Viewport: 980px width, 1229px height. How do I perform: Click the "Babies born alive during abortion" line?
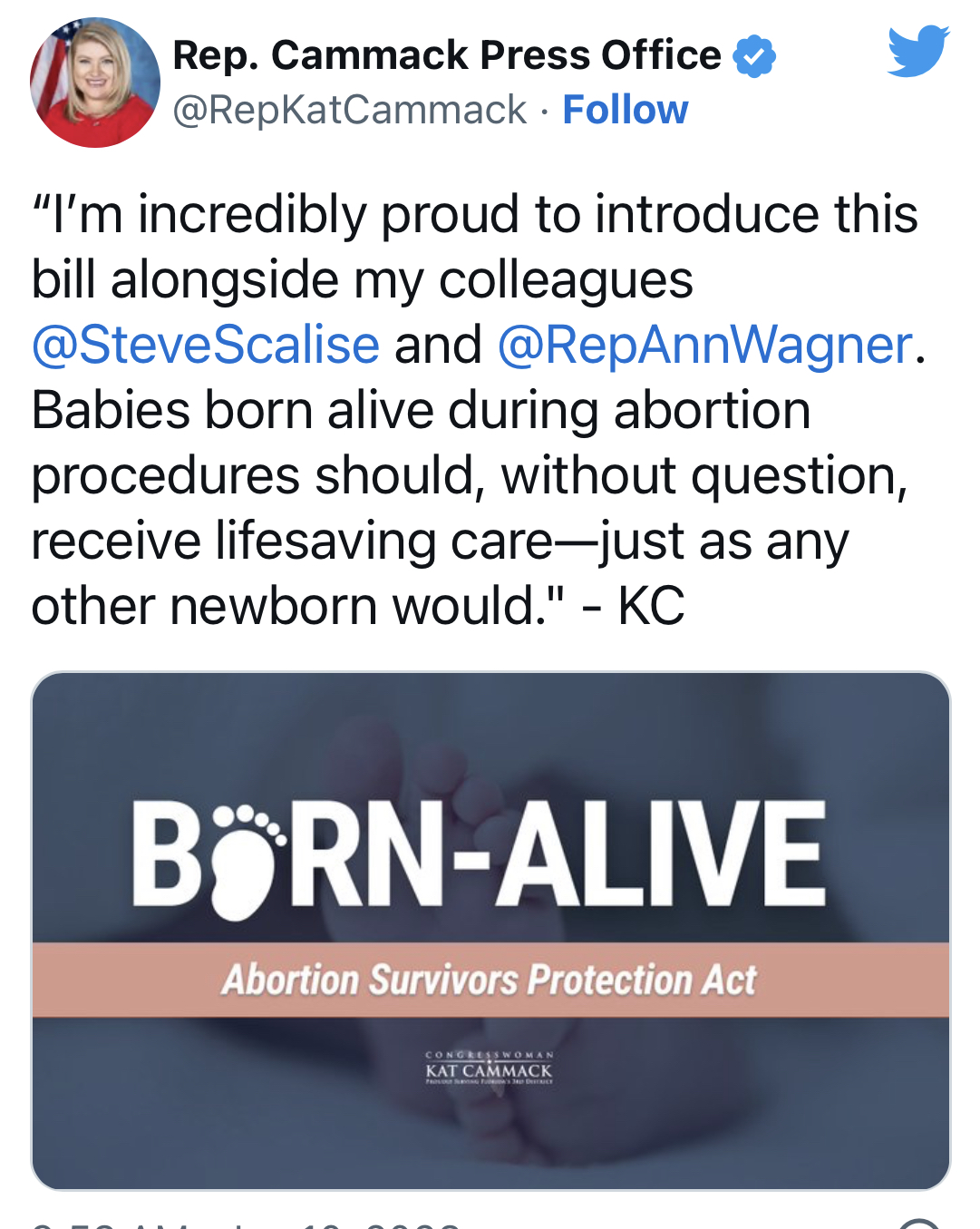tap(421, 410)
